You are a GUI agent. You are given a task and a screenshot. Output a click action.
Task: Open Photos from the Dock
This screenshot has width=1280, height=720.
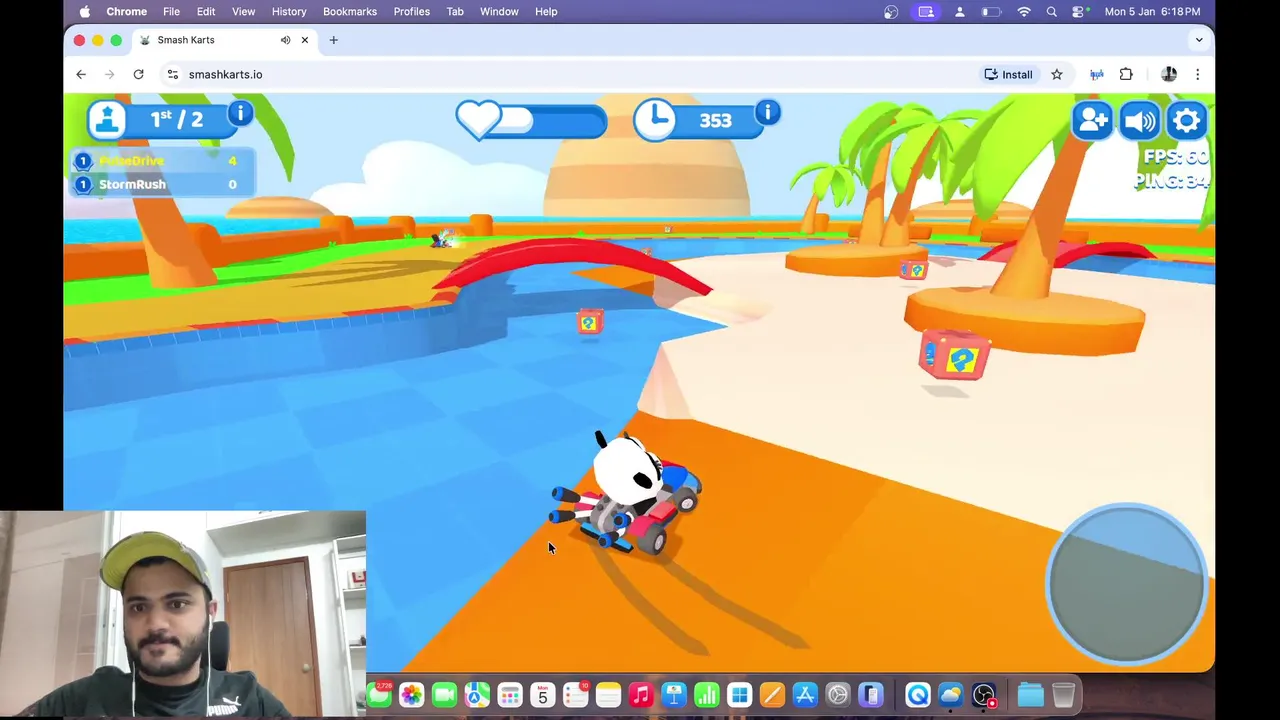[411, 695]
